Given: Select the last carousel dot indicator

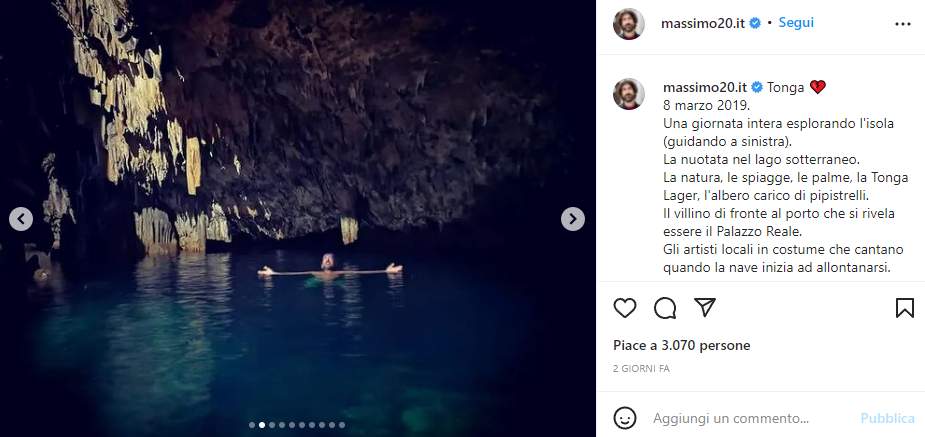Looking at the screenshot, I should 342,425.
